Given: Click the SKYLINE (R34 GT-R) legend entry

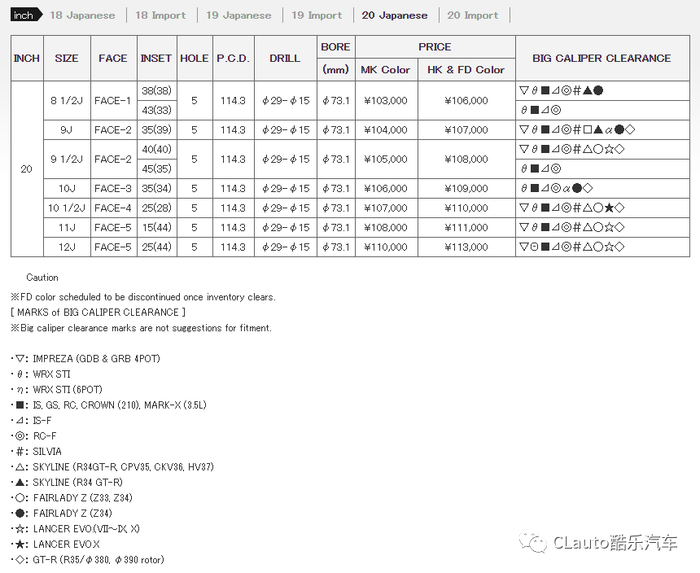Looking at the screenshot, I should (x=69, y=482).
